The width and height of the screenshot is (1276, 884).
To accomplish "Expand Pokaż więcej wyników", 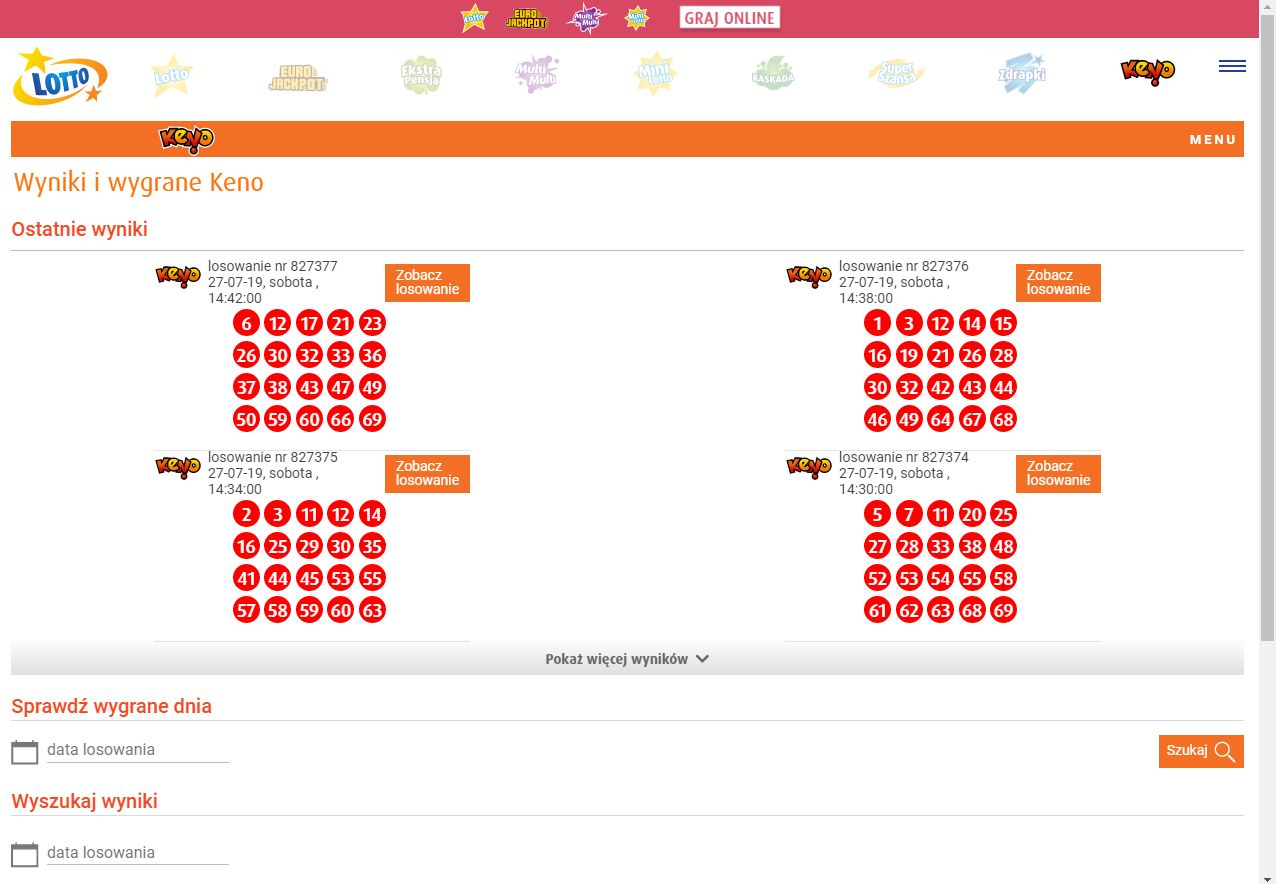I will point(627,659).
